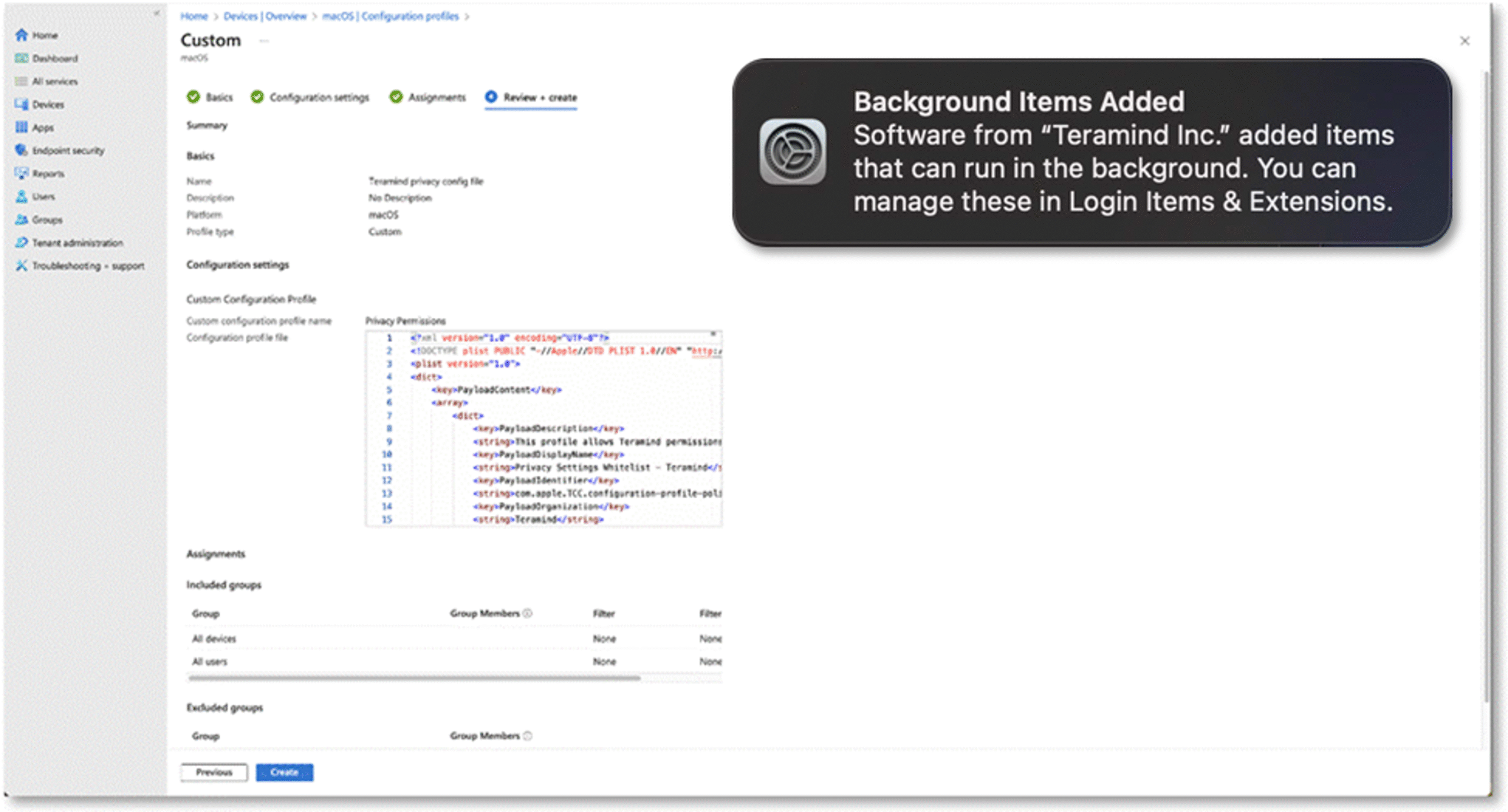The width and height of the screenshot is (1508, 812).
Task: Open Apps grid icon in sidebar
Action: pos(21,127)
